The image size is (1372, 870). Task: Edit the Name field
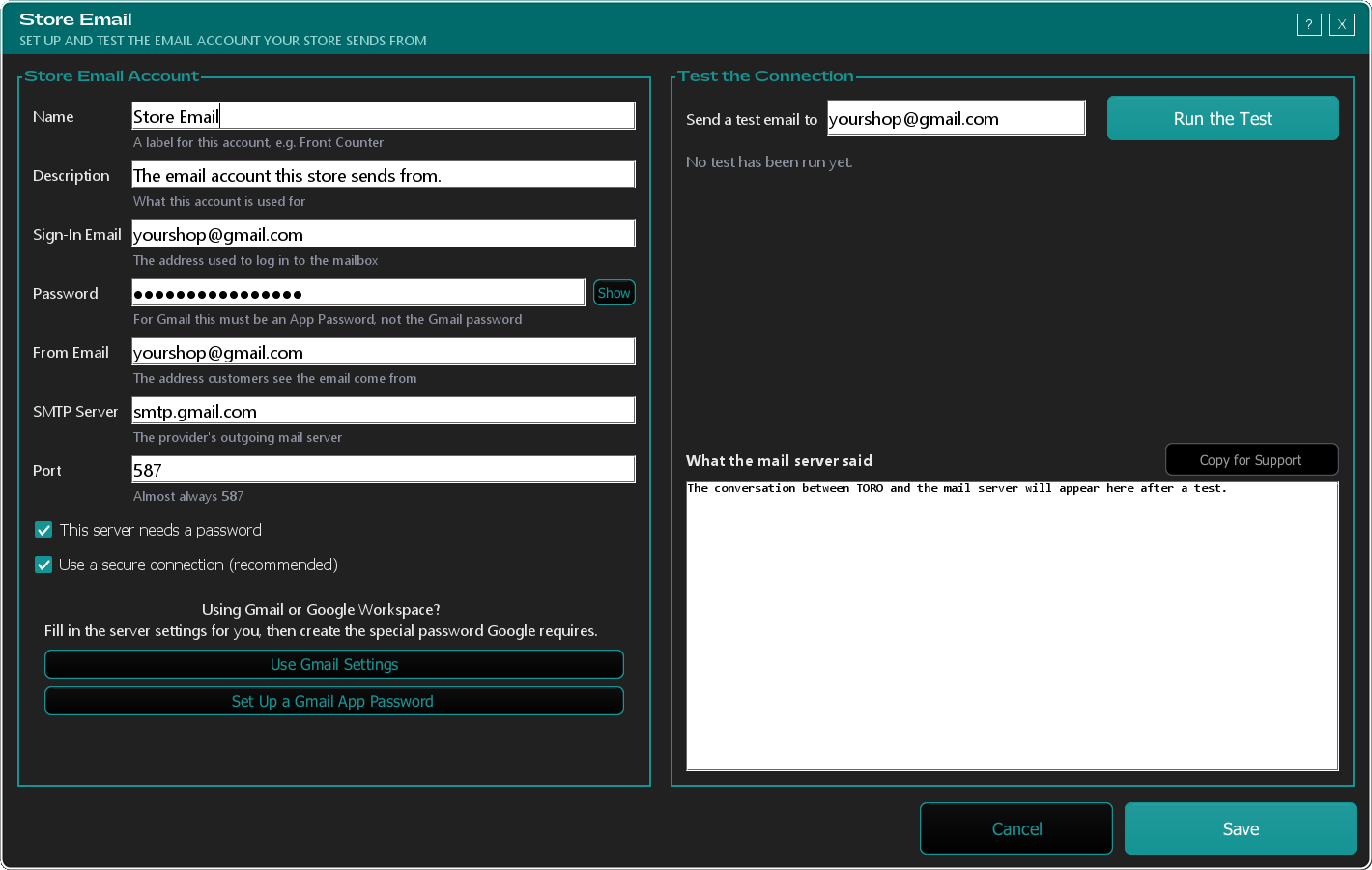(384, 116)
